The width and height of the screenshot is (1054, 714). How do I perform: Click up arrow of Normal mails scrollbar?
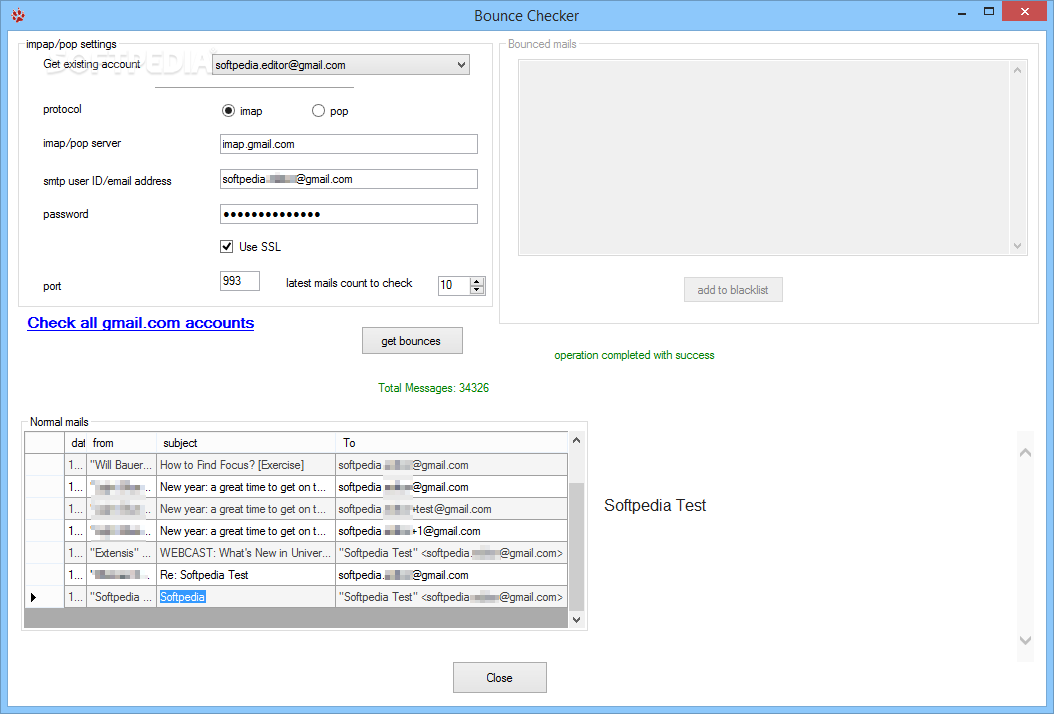tap(576, 440)
